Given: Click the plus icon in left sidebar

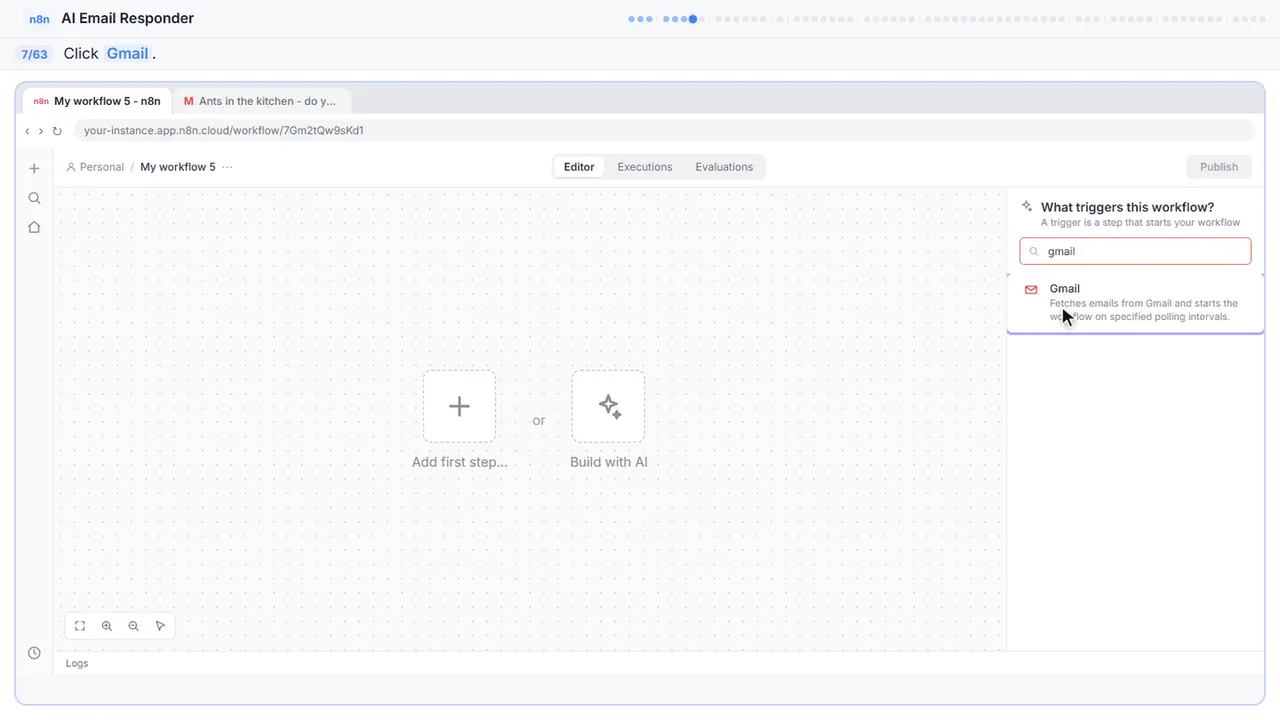Looking at the screenshot, I should click(x=34, y=168).
